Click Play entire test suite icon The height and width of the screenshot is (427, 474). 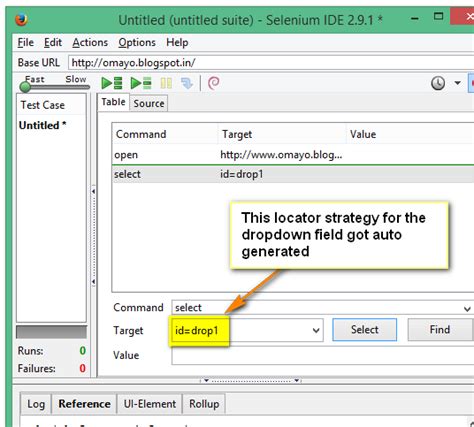[111, 83]
